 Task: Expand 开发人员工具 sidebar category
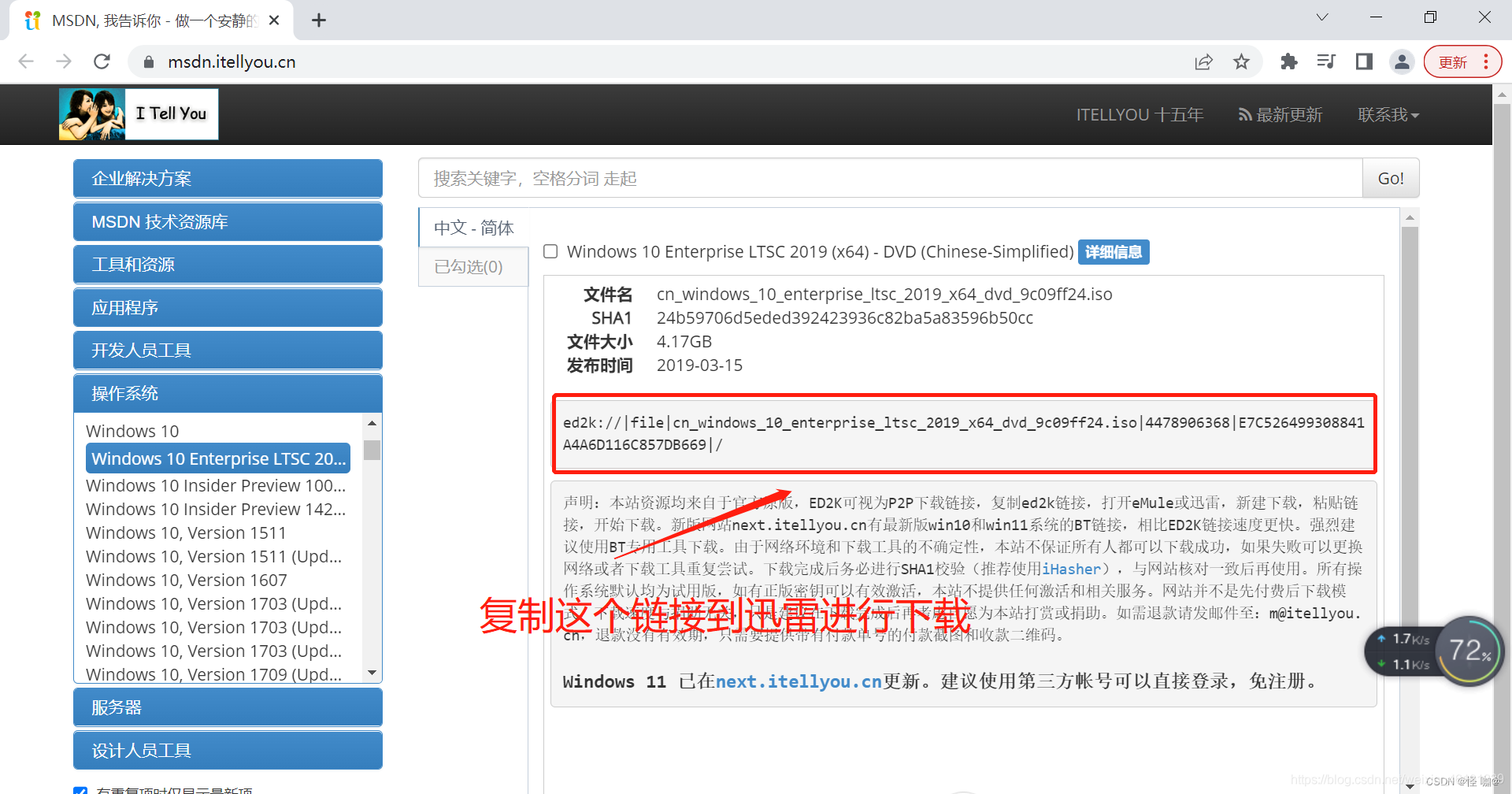(x=228, y=351)
